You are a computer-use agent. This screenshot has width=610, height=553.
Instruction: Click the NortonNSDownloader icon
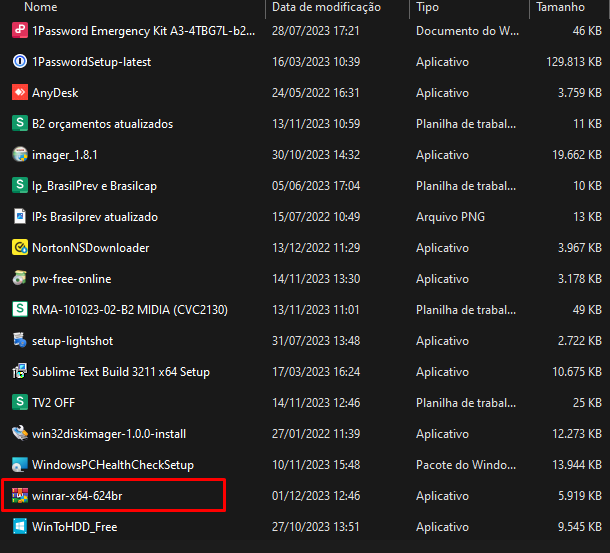click(x=20, y=248)
